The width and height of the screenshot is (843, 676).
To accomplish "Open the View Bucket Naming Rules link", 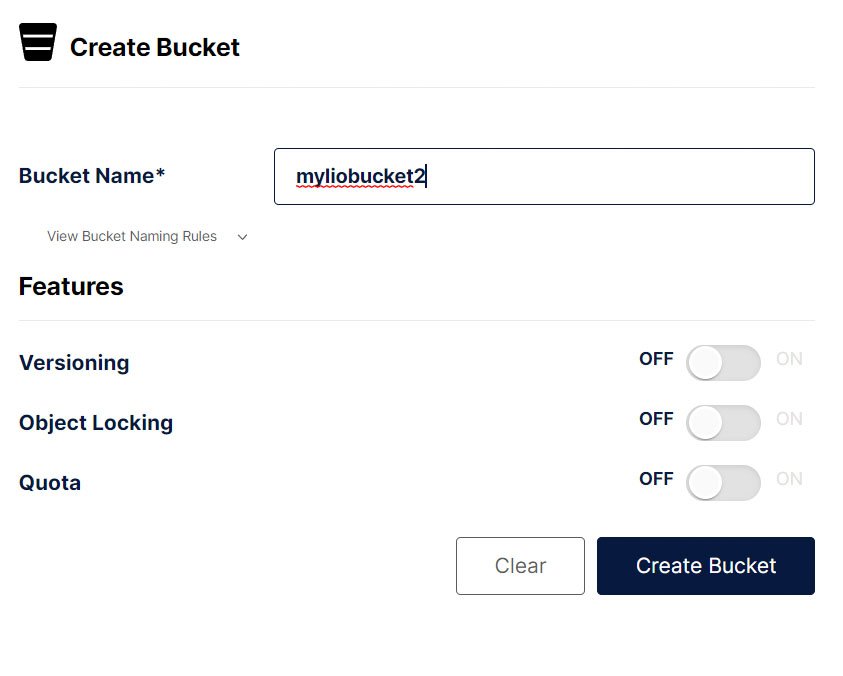I will (x=132, y=237).
